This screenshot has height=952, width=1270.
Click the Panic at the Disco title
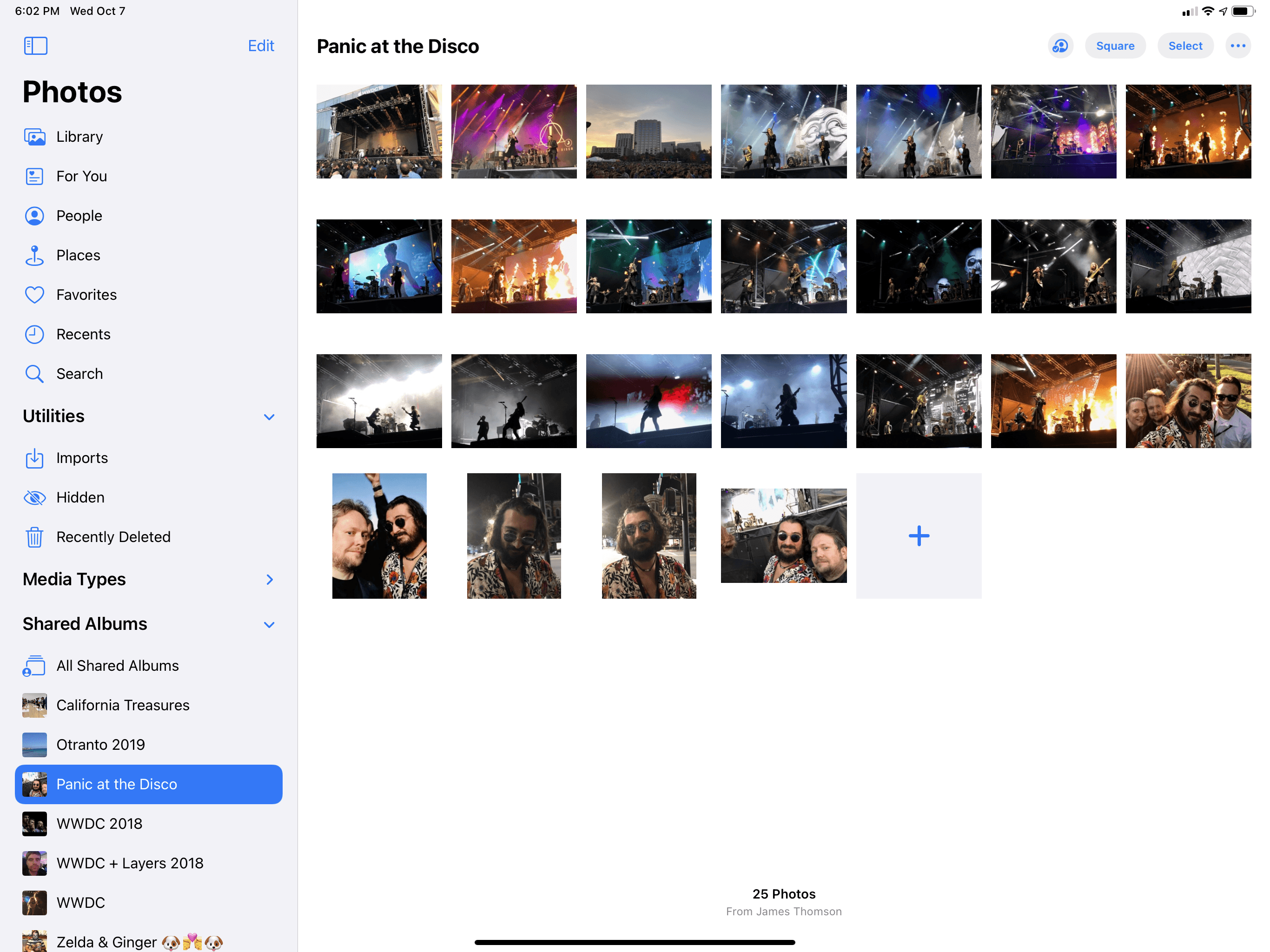[x=398, y=46]
